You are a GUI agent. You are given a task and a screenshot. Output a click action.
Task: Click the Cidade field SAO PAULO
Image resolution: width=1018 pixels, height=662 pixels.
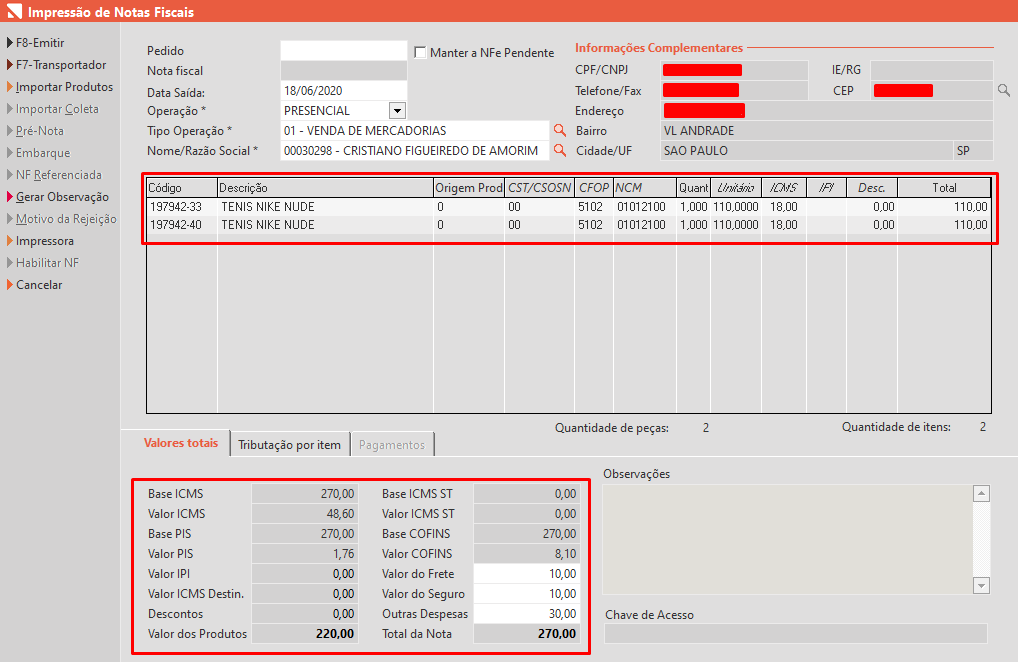tap(806, 151)
